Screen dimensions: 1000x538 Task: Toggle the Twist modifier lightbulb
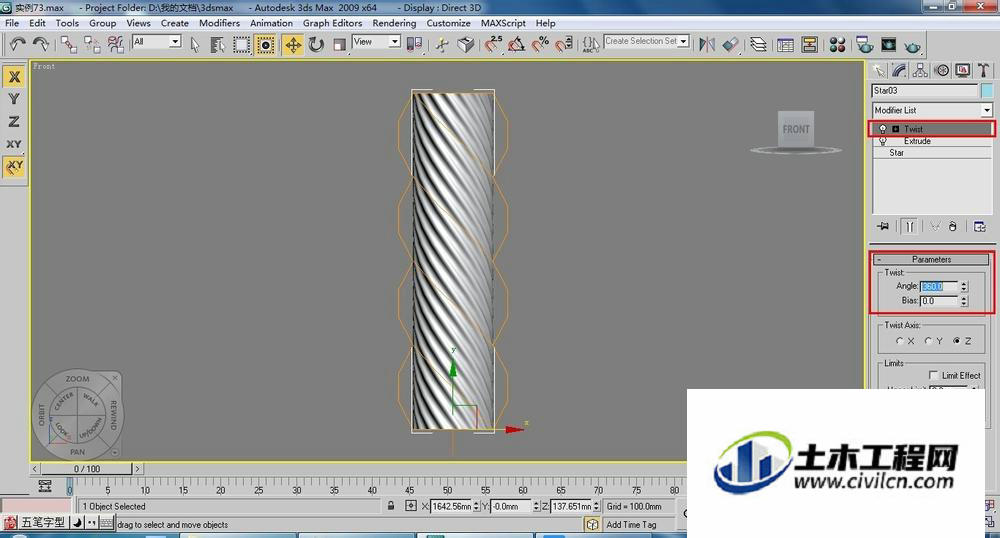883,129
